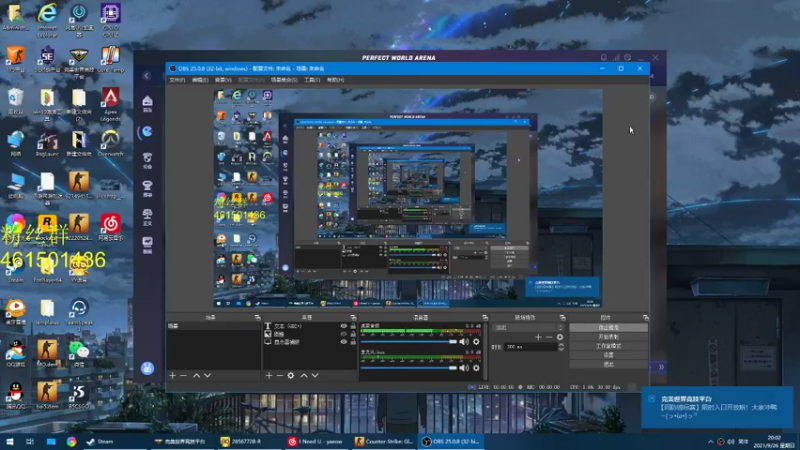Open Desktop Audio settings gear in mixer
This screenshot has width=800, height=450.
pyautogui.click(x=476, y=342)
